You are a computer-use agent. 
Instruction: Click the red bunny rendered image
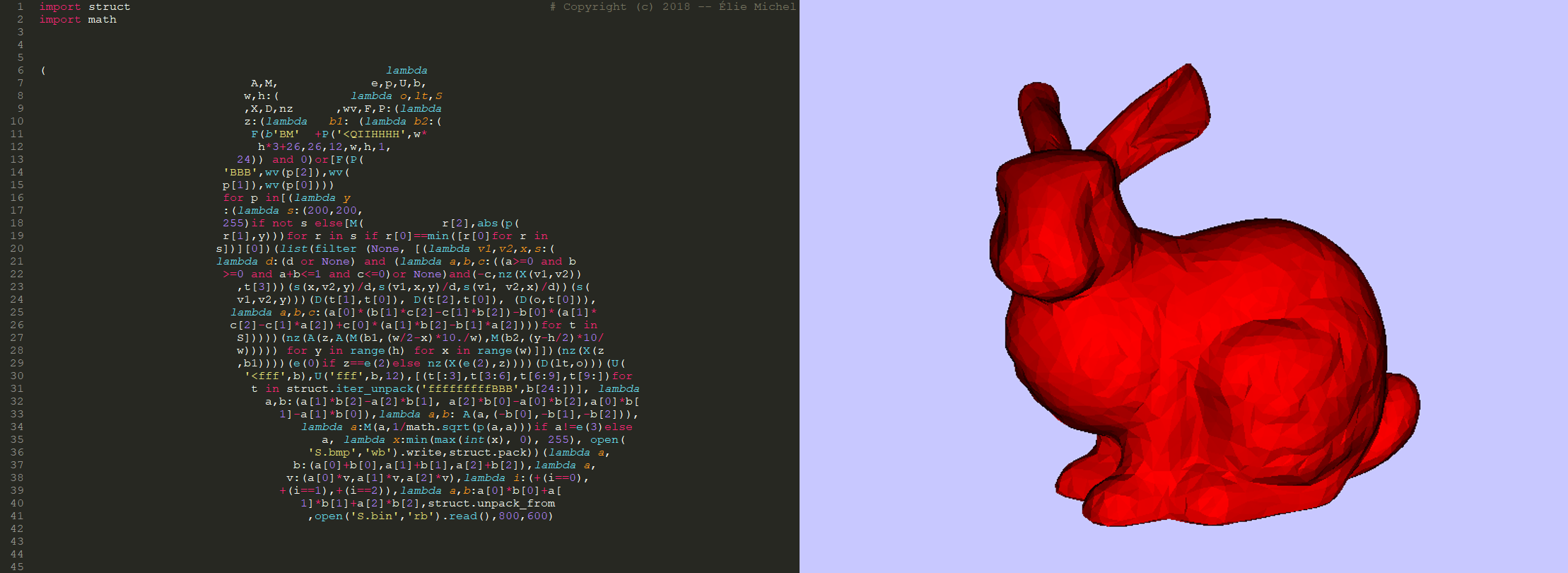coord(1205,296)
